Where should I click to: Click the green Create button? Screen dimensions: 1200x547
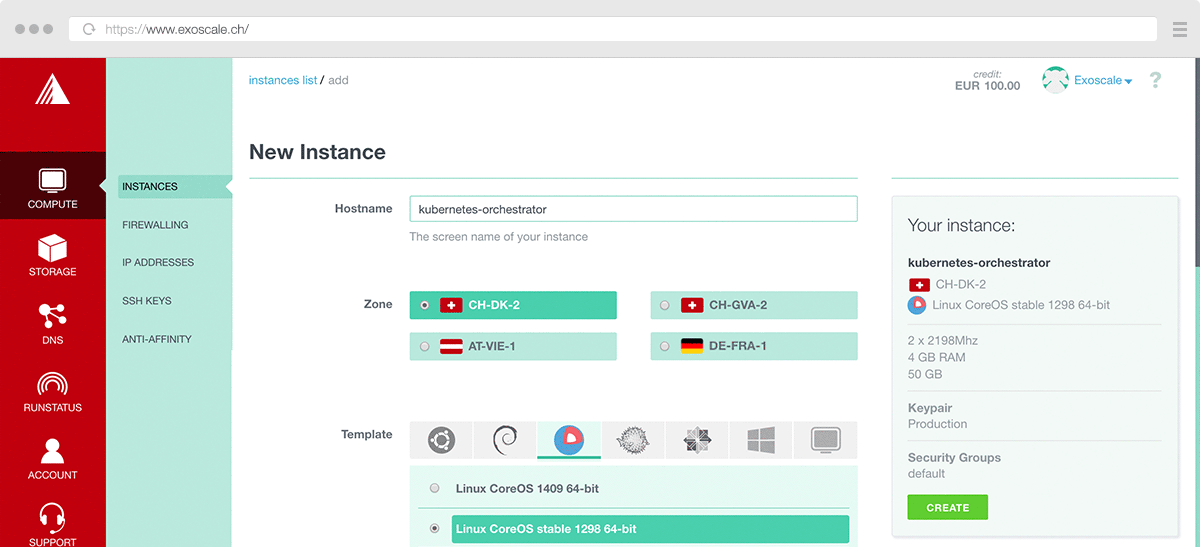pyautogui.click(x=948, y=508)
